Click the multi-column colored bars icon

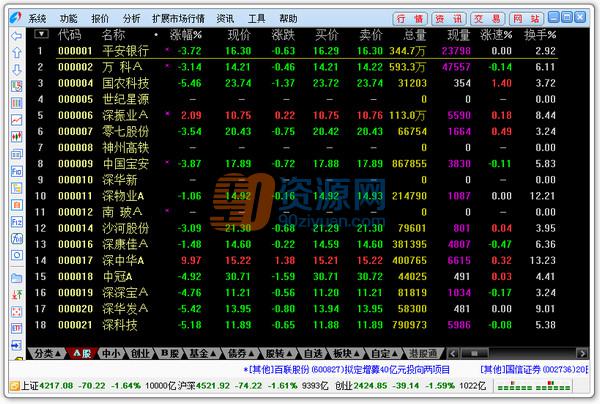click(x=16, y=103)
